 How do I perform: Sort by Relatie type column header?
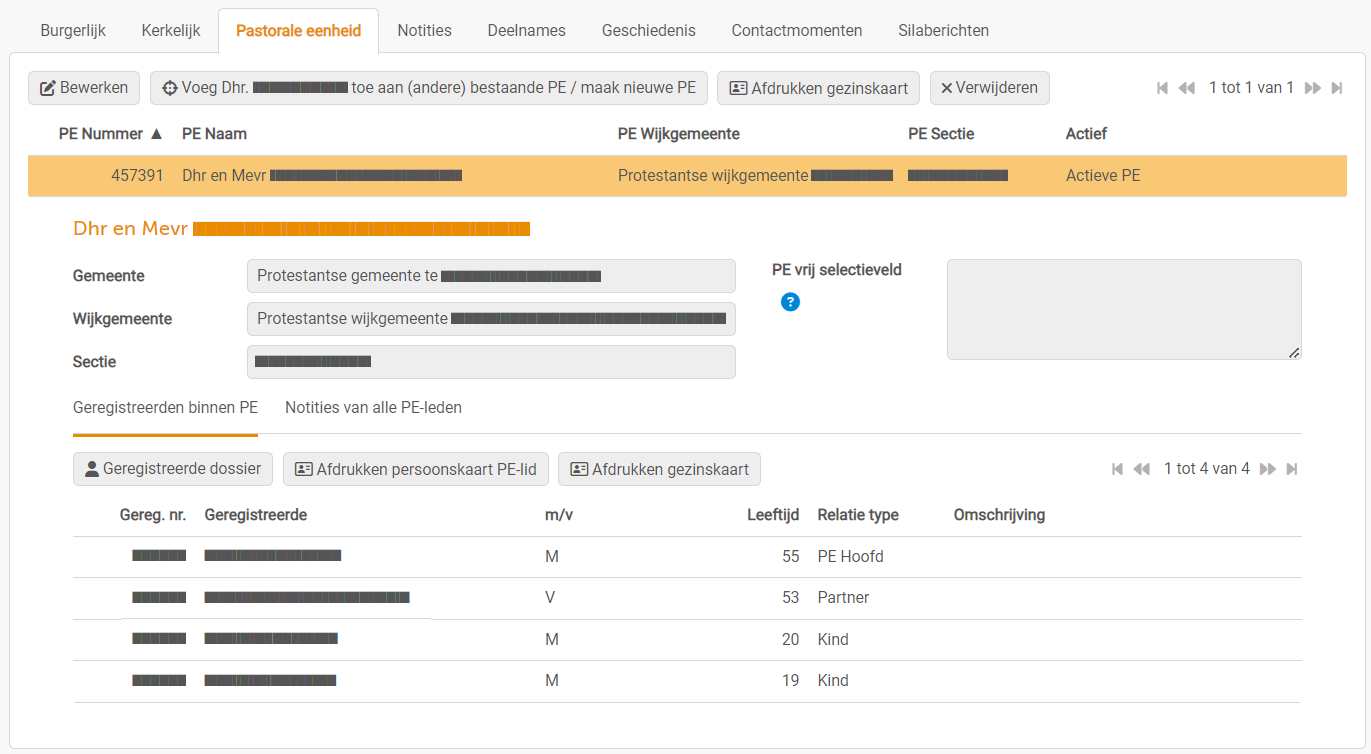pyautogui.click(x=858, y=515)
